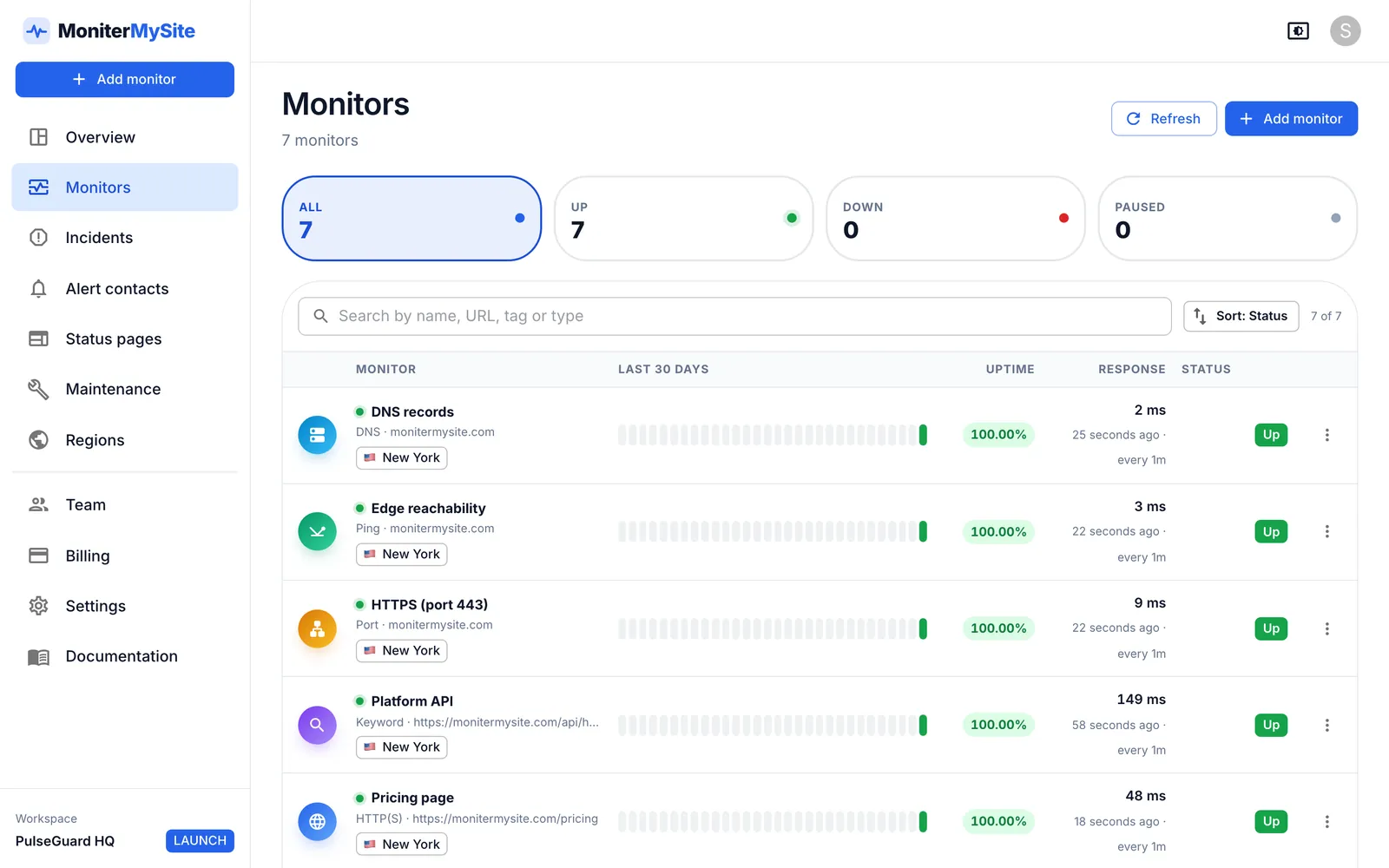The width and height of the screenshot is (1389, 868).
Task: Filter monitors by the ALL card
Action: coord(411,219)
